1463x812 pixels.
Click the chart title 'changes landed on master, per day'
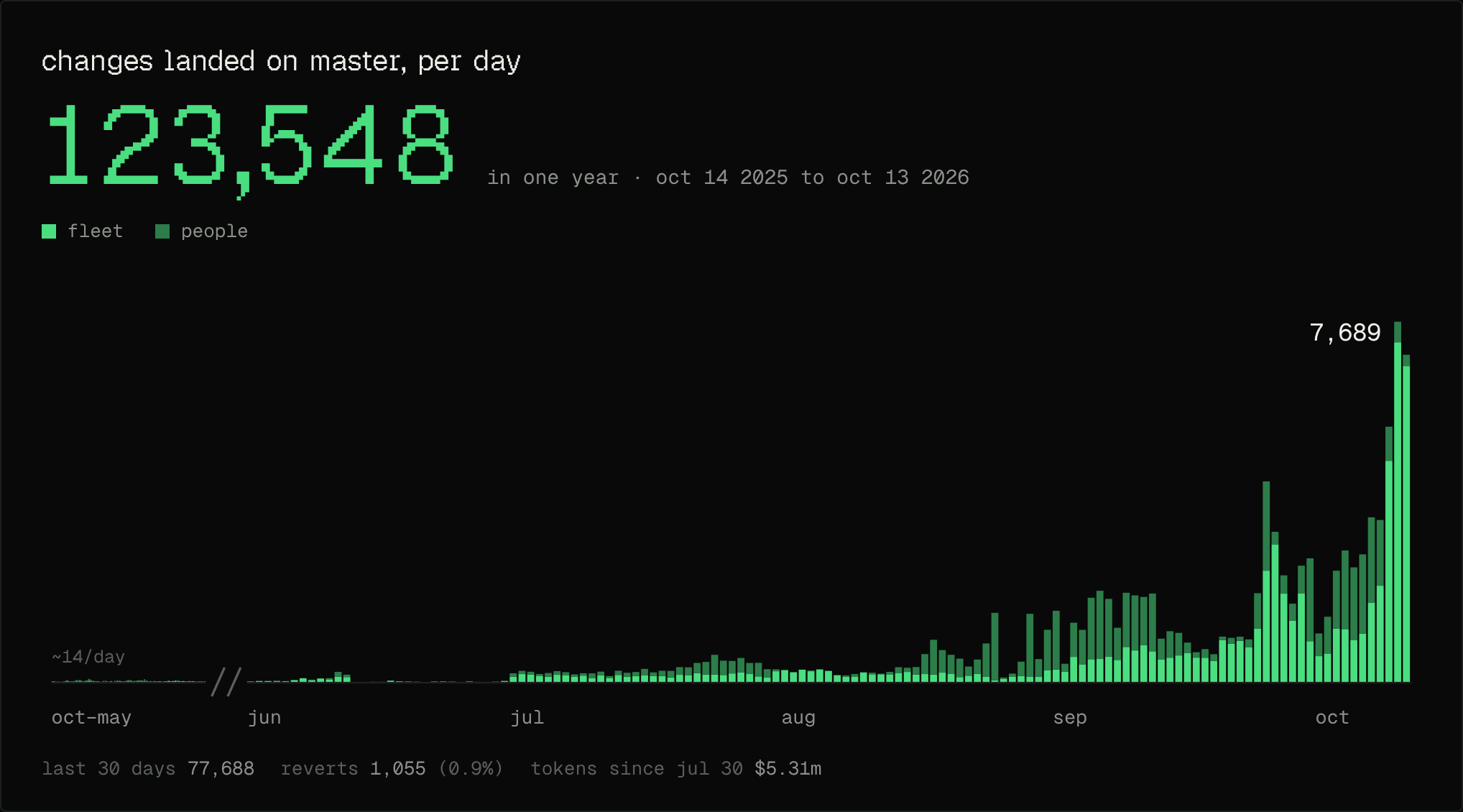point(281,62)
